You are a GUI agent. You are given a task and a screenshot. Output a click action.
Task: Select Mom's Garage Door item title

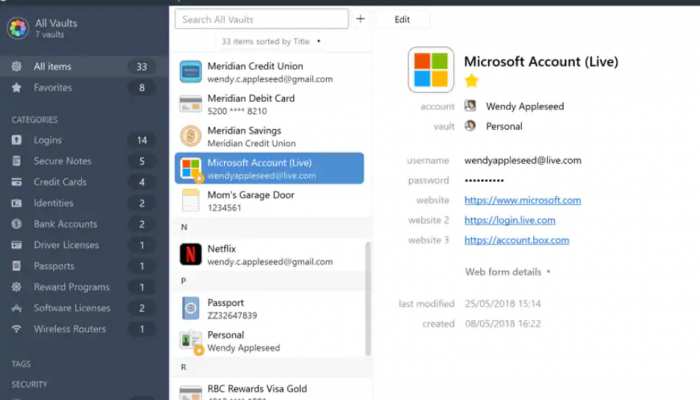pyautogui.click(x=251, y=195)
